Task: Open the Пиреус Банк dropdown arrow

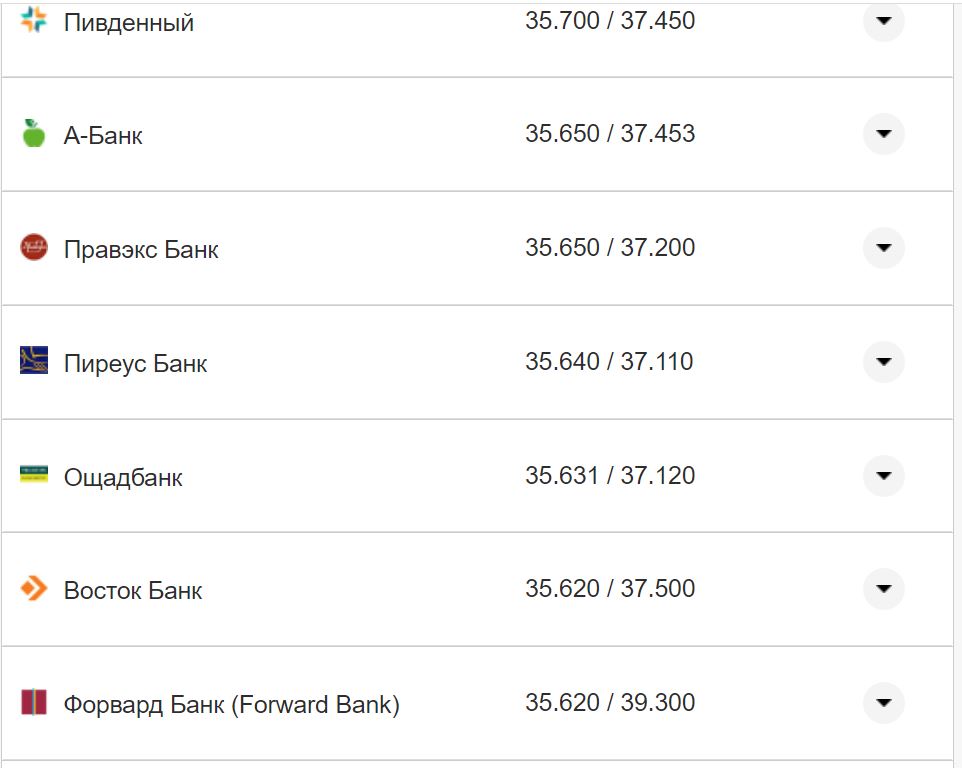Action: [883, 361]
